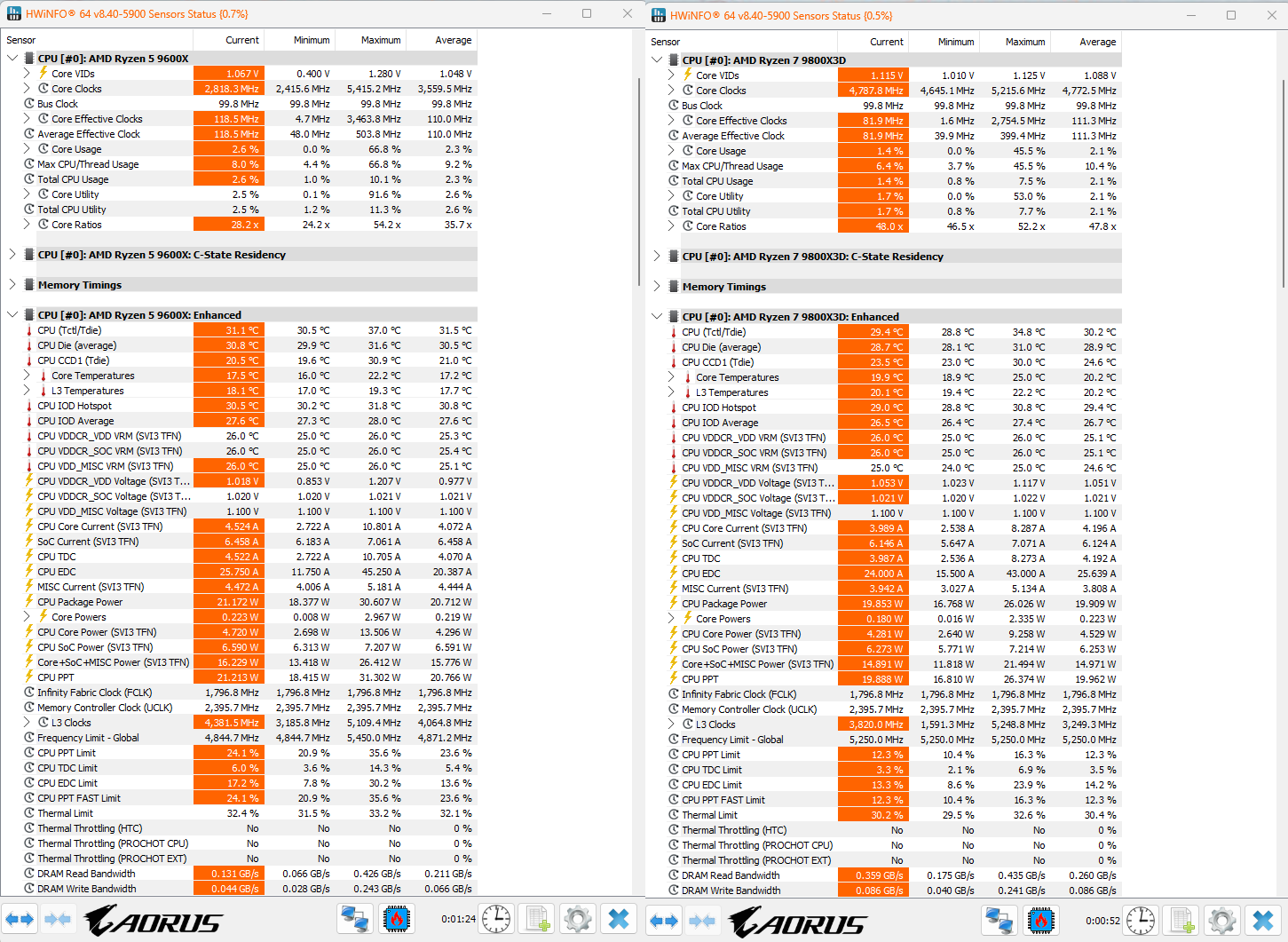The height and width of the screenshot is (942, 1288).
Task: Expand Core Temperatures in the 9600X window
Action: coord(27,376)
